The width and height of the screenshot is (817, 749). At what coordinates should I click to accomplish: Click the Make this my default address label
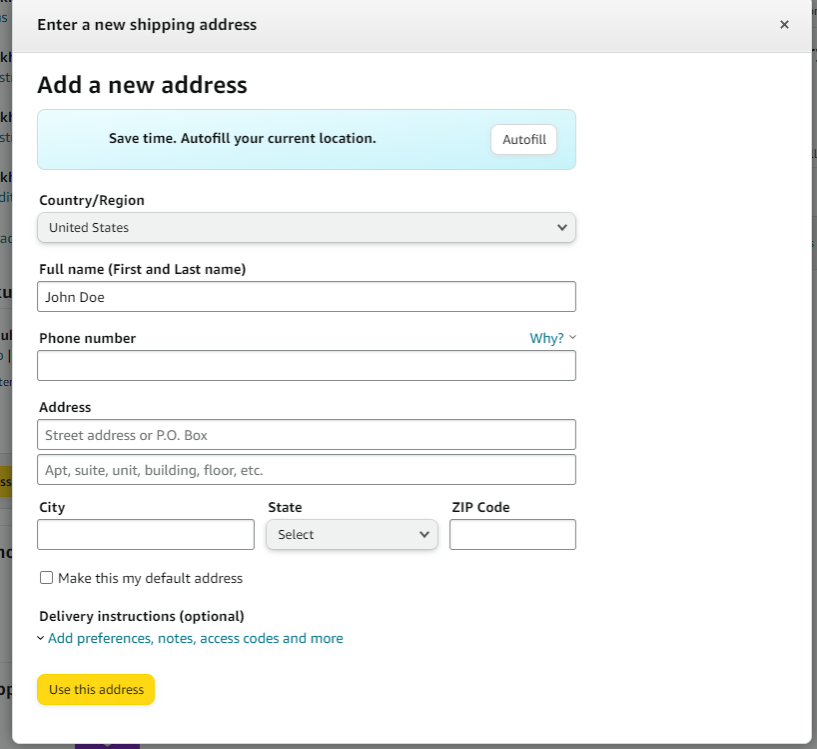150,578
